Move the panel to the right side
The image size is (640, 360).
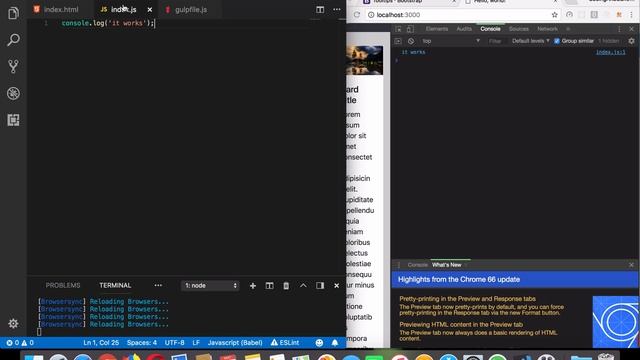click(320, 286)
